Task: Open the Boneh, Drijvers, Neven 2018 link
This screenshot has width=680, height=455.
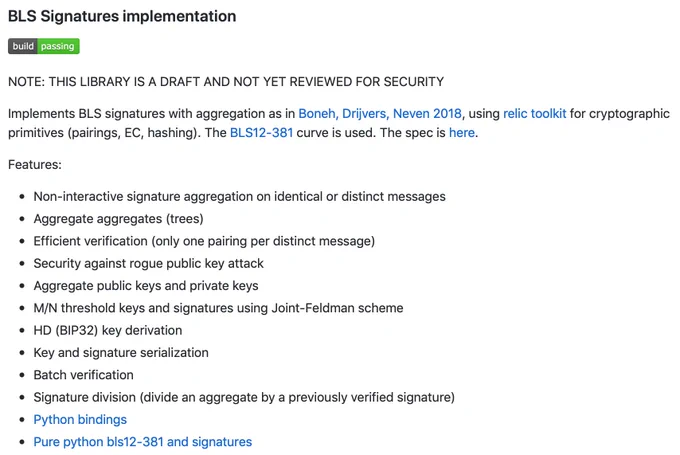Action: pos(380,114)
